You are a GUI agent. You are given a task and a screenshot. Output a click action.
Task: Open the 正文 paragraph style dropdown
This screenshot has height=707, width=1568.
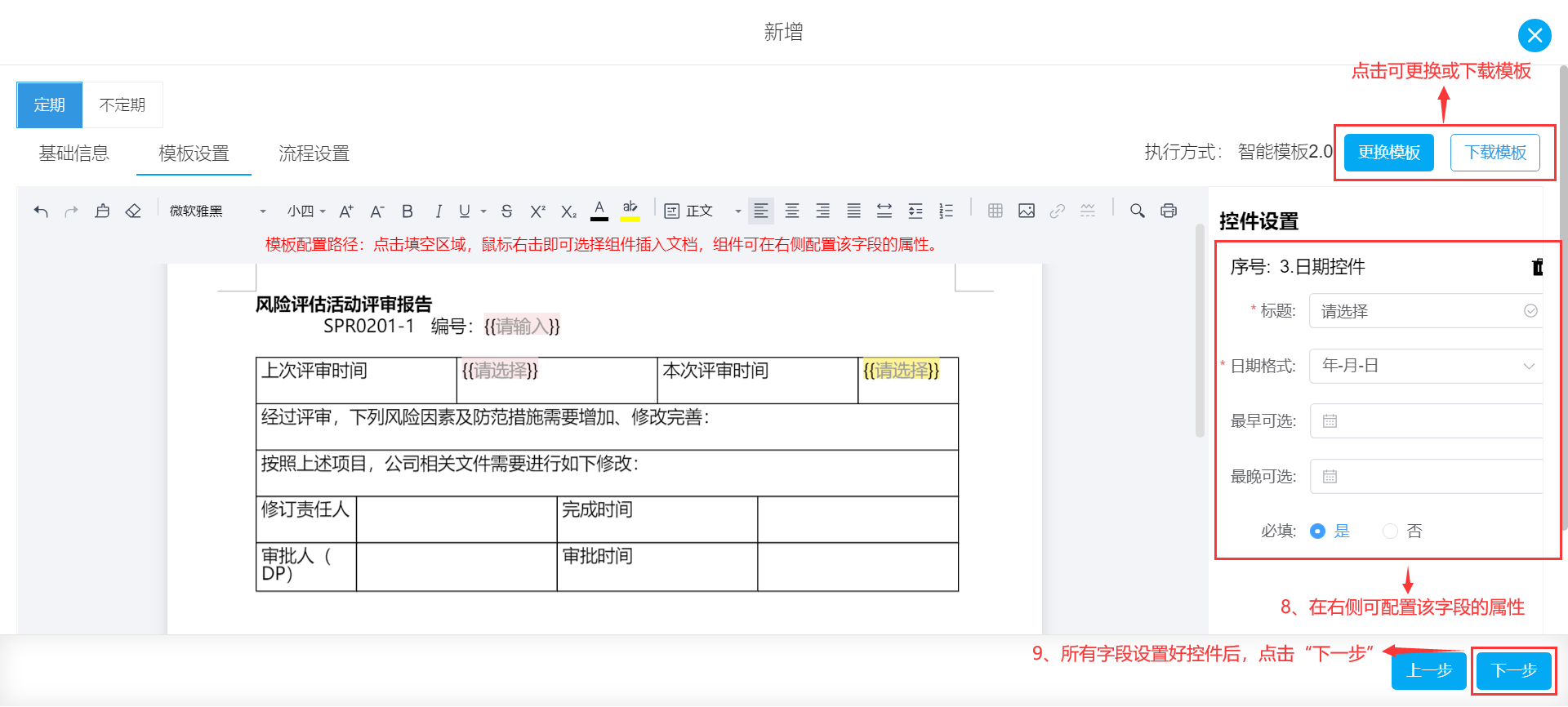click(703, 211)
